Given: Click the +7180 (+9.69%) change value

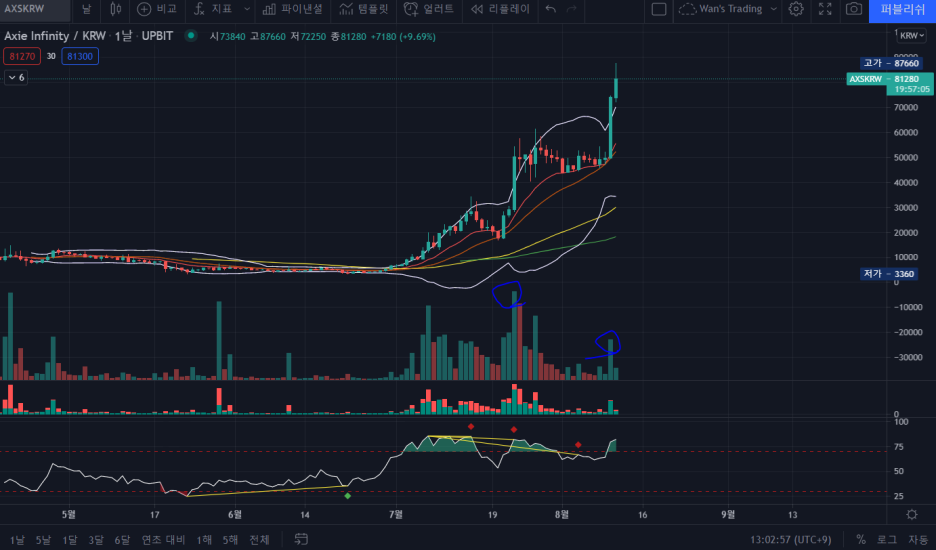Looking at the screenshot, I should (403, 36).
